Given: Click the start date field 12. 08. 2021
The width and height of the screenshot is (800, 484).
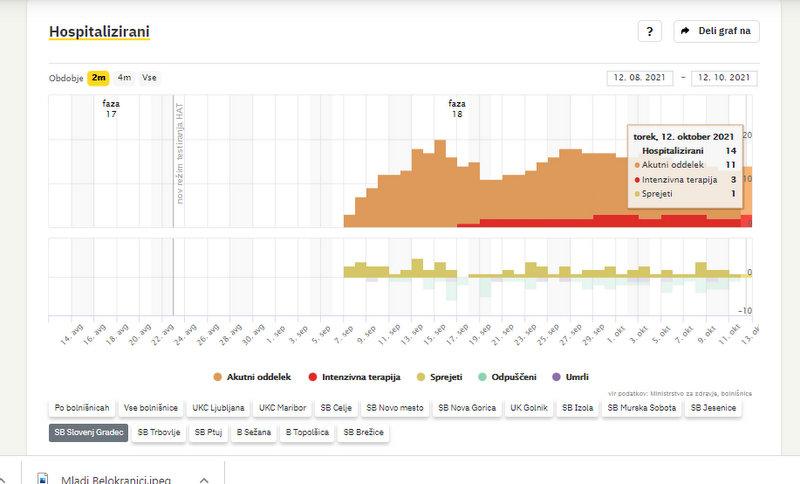Looking at the screenshot, I should [x=641, y=79].
